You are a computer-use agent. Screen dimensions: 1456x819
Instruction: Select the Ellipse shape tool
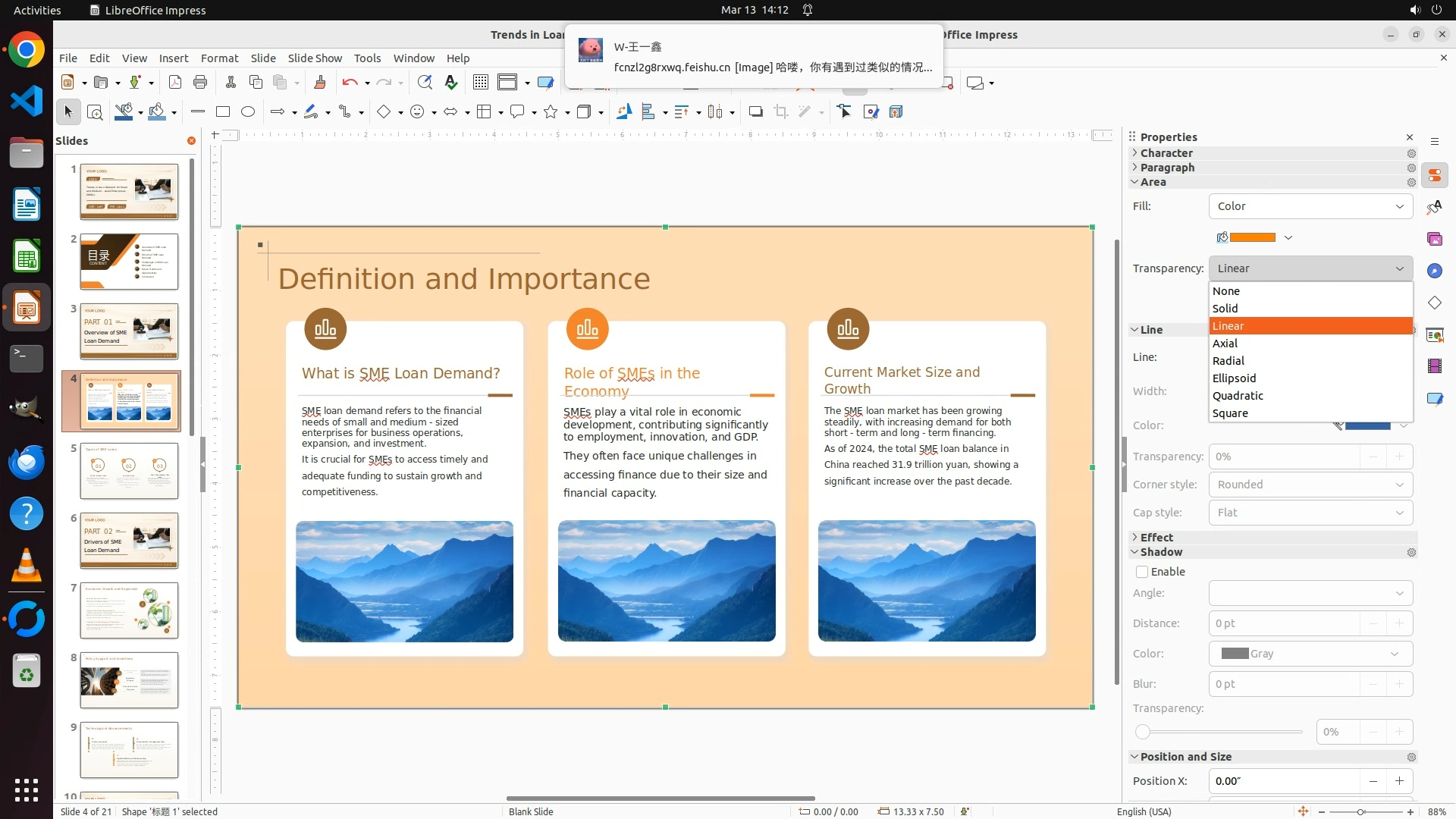coord(248,112)
